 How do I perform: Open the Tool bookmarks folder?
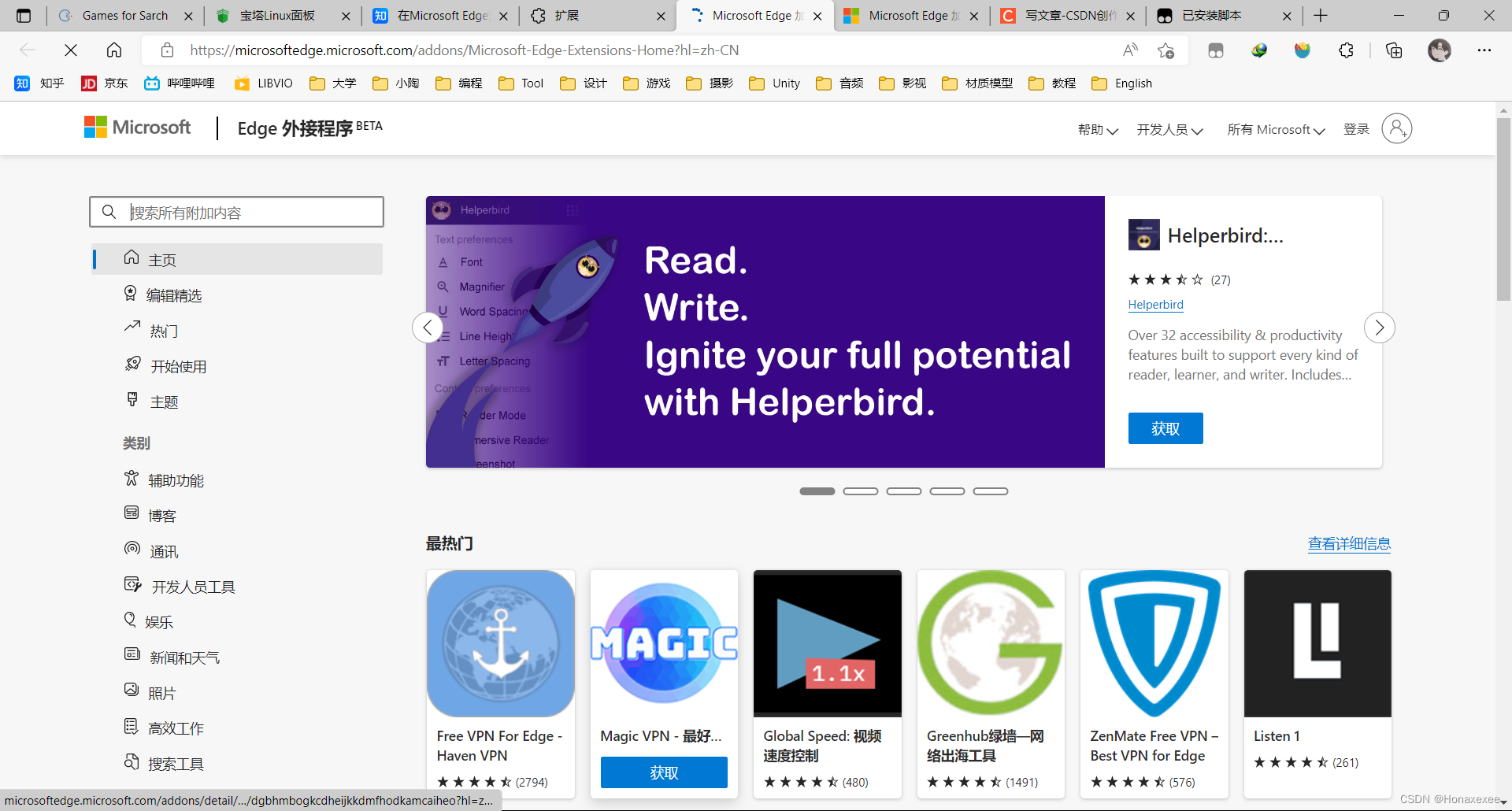click(521, 83)
